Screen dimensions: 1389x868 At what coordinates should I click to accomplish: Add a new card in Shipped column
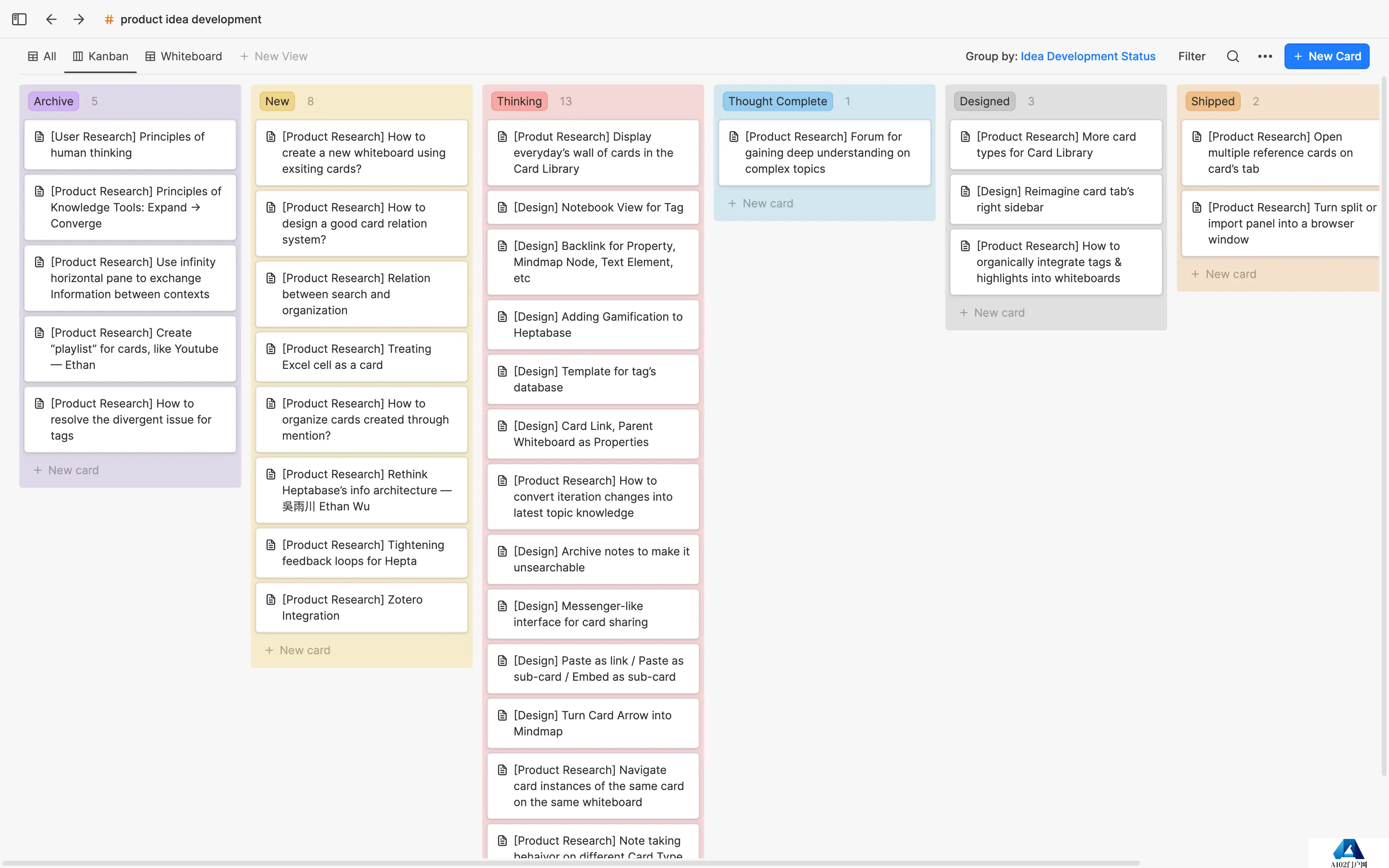[1224, 274]
